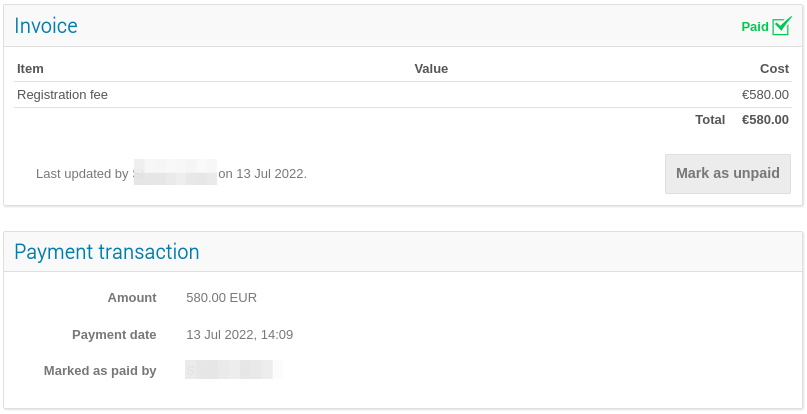Click the payment date 13 Jul 2022, 14:09
This screenshot has height=414, width=807.
click(x=239, y=335)
